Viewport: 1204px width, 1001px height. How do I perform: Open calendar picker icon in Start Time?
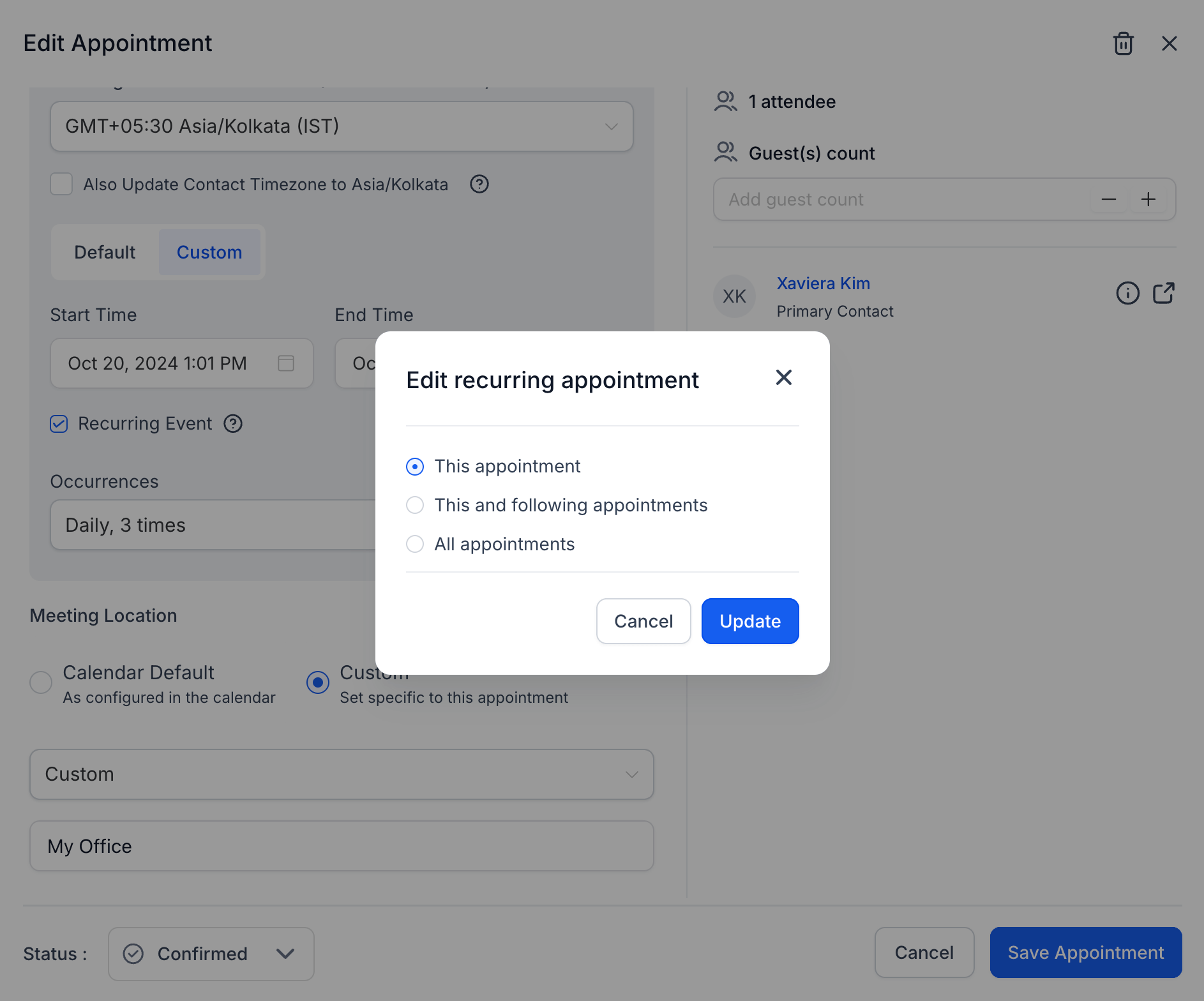(286, 363)
